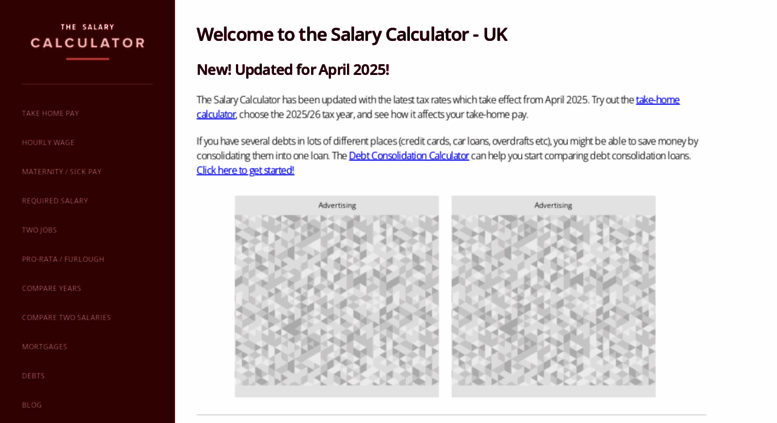The height and width of the screenshot is (423, 777).
Task: Open Pro-Rata / Furlough calculator
Action: [63, 259]
